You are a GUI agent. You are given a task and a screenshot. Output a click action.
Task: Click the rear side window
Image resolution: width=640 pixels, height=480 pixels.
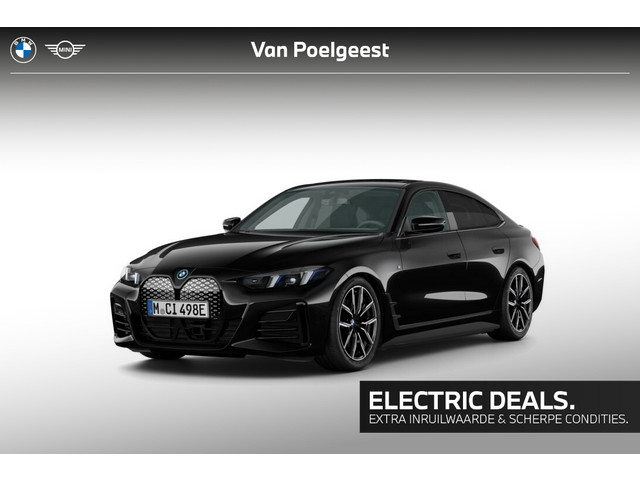coord(469,211)
